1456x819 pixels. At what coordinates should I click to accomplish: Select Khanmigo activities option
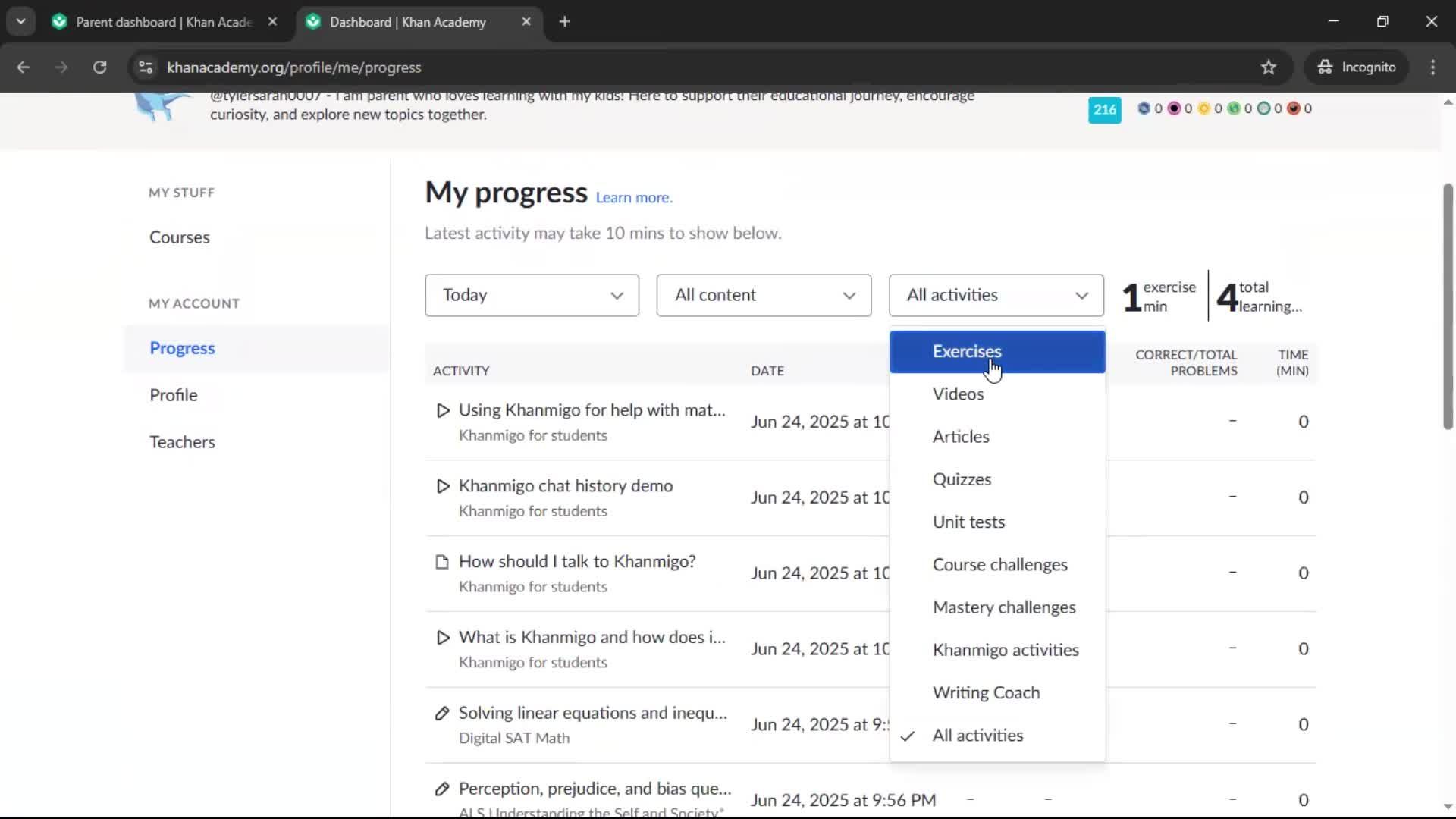(x=997, y=650)
